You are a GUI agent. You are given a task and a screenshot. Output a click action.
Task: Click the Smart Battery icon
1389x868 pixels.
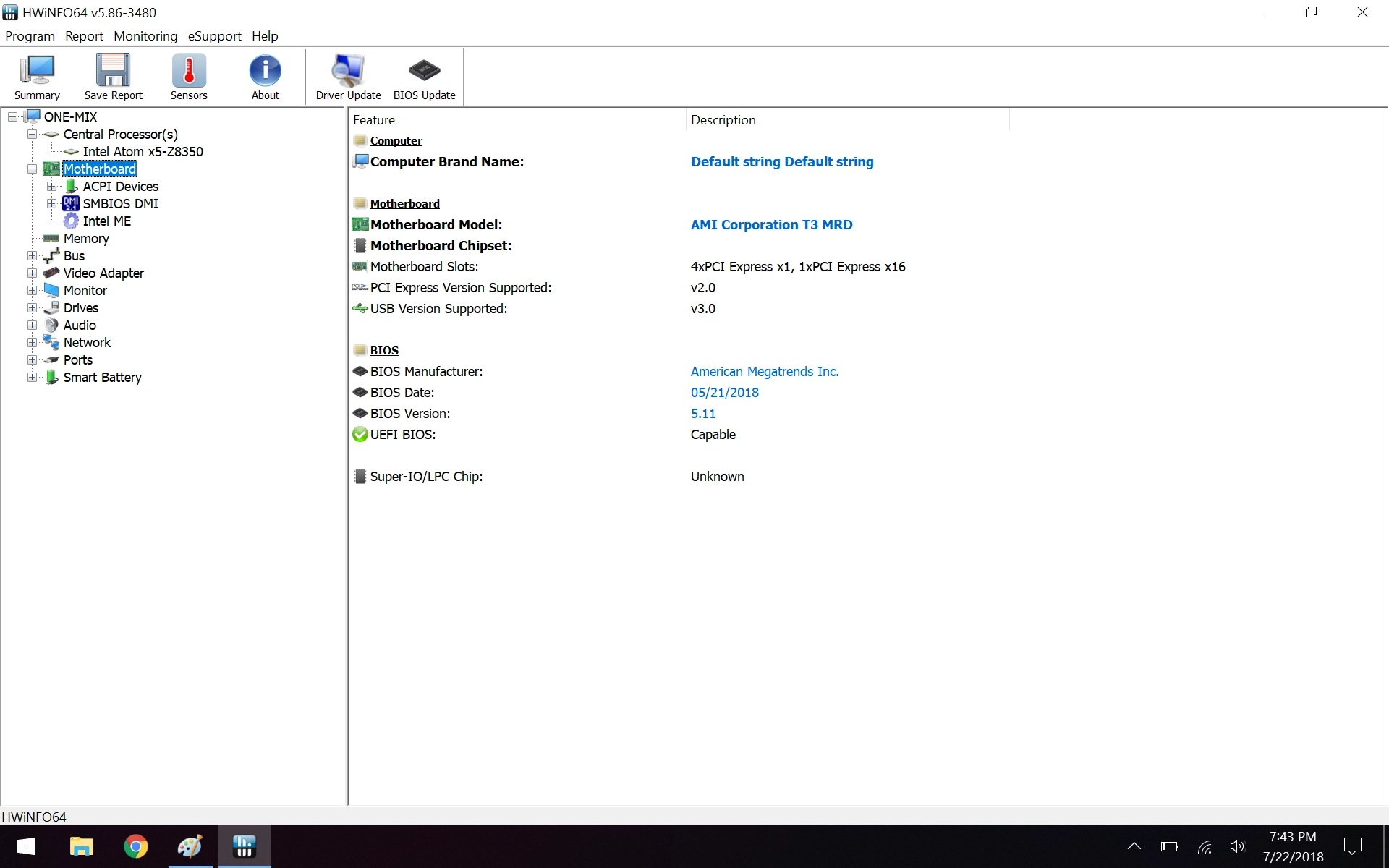point(51,378)
